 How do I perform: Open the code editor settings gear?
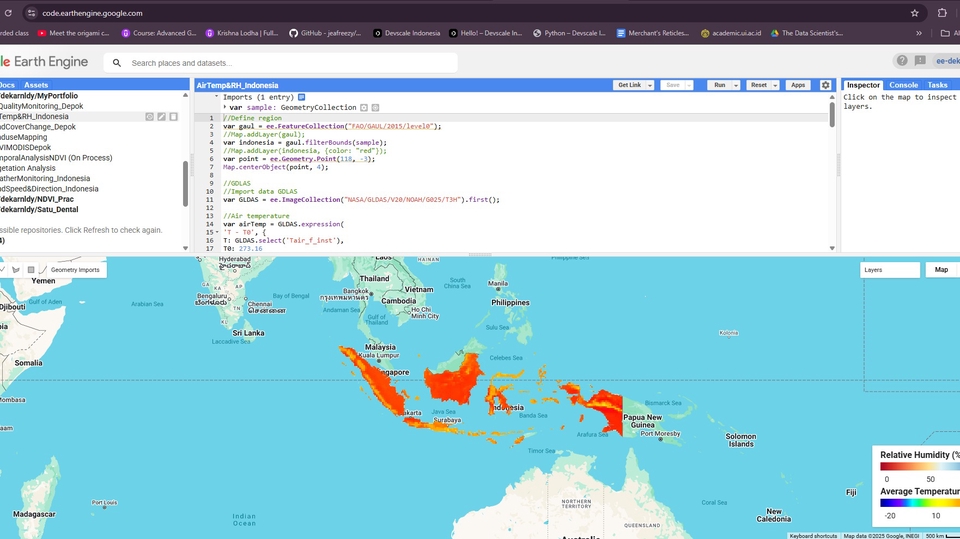coord(825,85)
